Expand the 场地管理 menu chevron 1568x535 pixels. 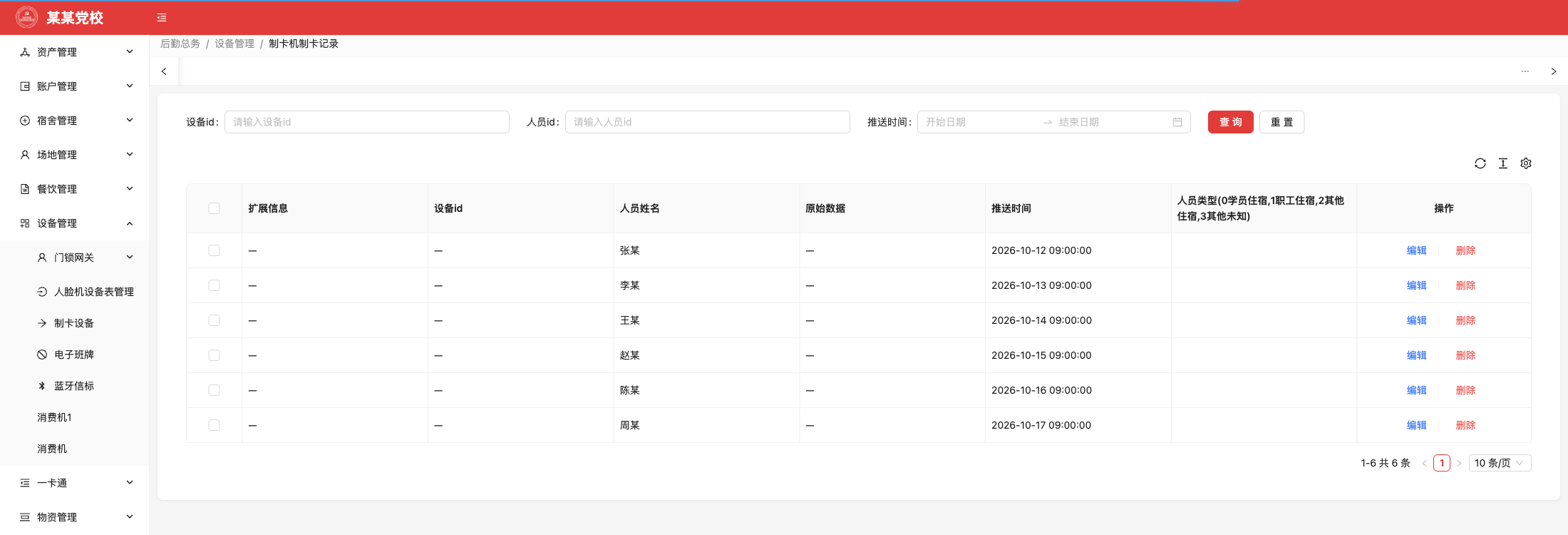coord(130,154)
